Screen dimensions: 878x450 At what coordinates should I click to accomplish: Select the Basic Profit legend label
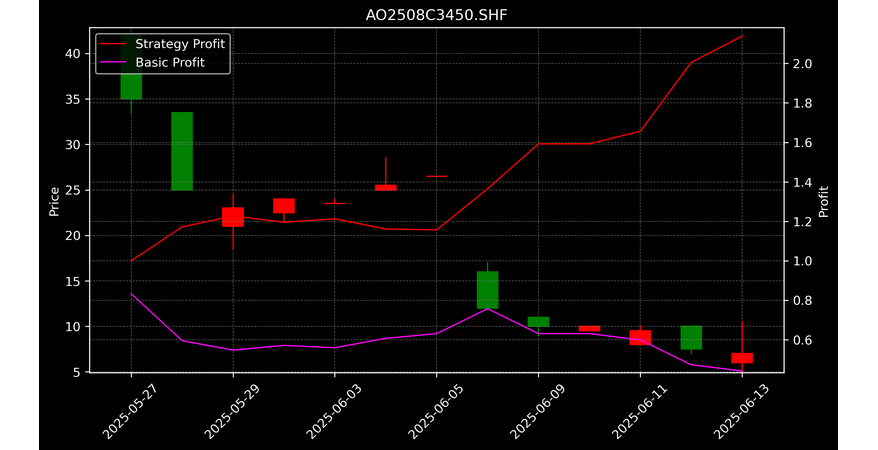170,63
